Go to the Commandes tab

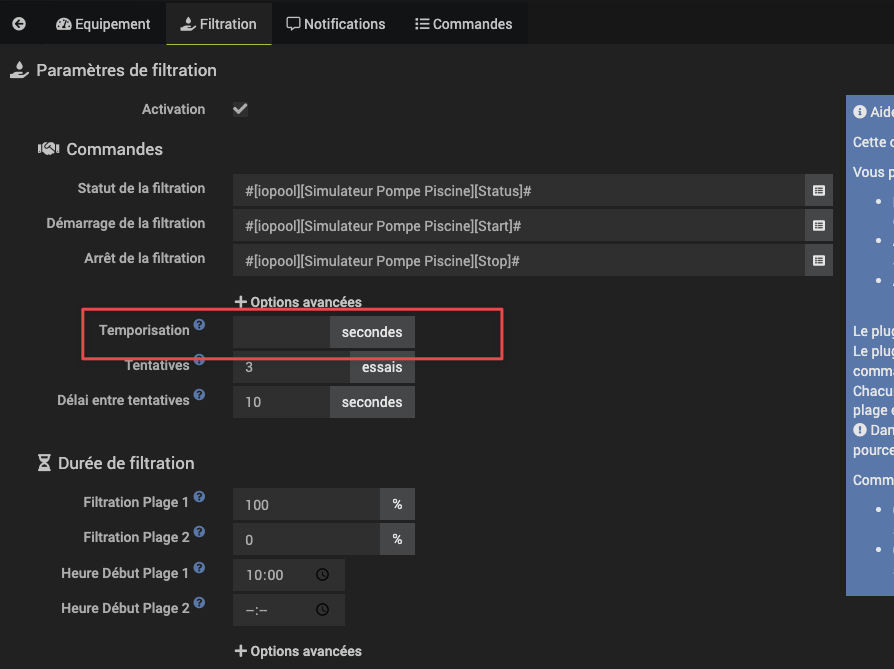(464, 24)
